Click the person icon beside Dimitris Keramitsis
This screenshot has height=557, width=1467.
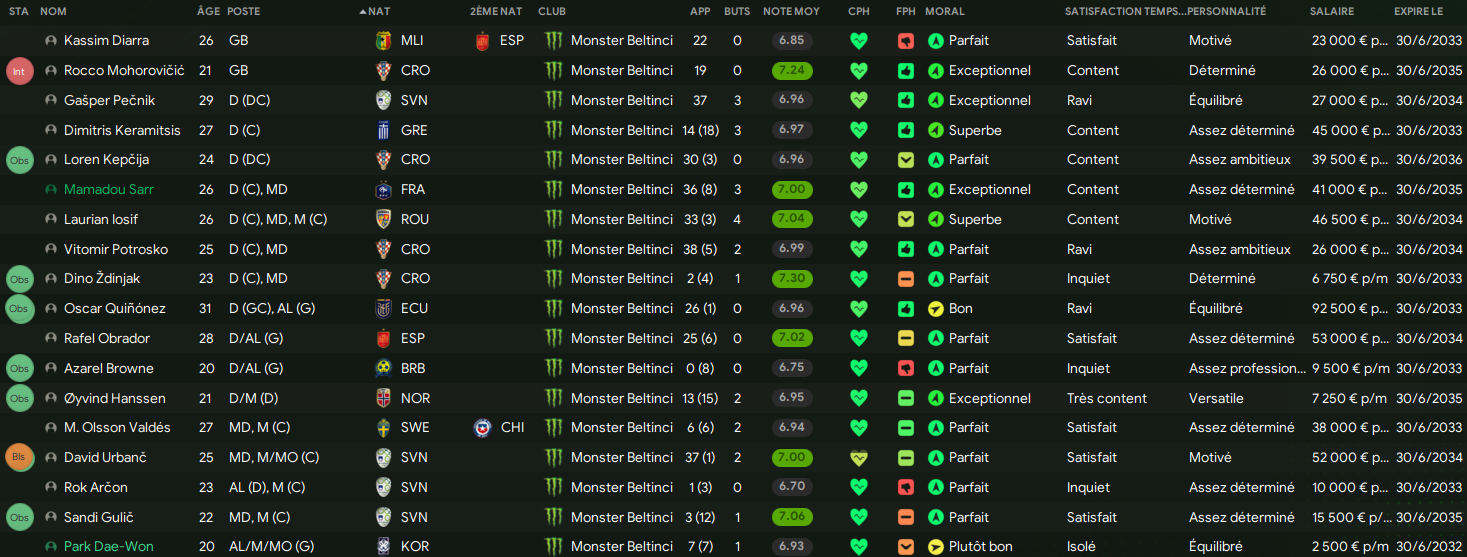pos(51,130)
